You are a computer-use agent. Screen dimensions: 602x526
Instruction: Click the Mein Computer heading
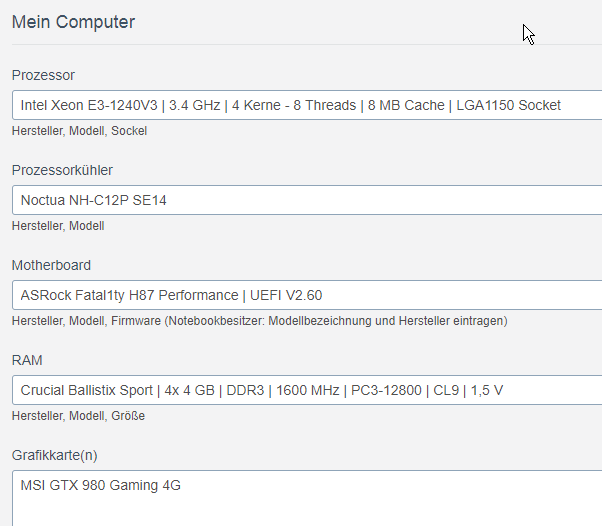click(73, 22)
